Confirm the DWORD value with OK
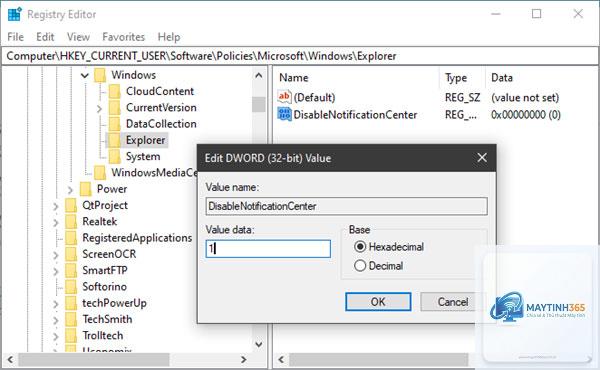Screen dimensions: 600x370 coord(378,302)
